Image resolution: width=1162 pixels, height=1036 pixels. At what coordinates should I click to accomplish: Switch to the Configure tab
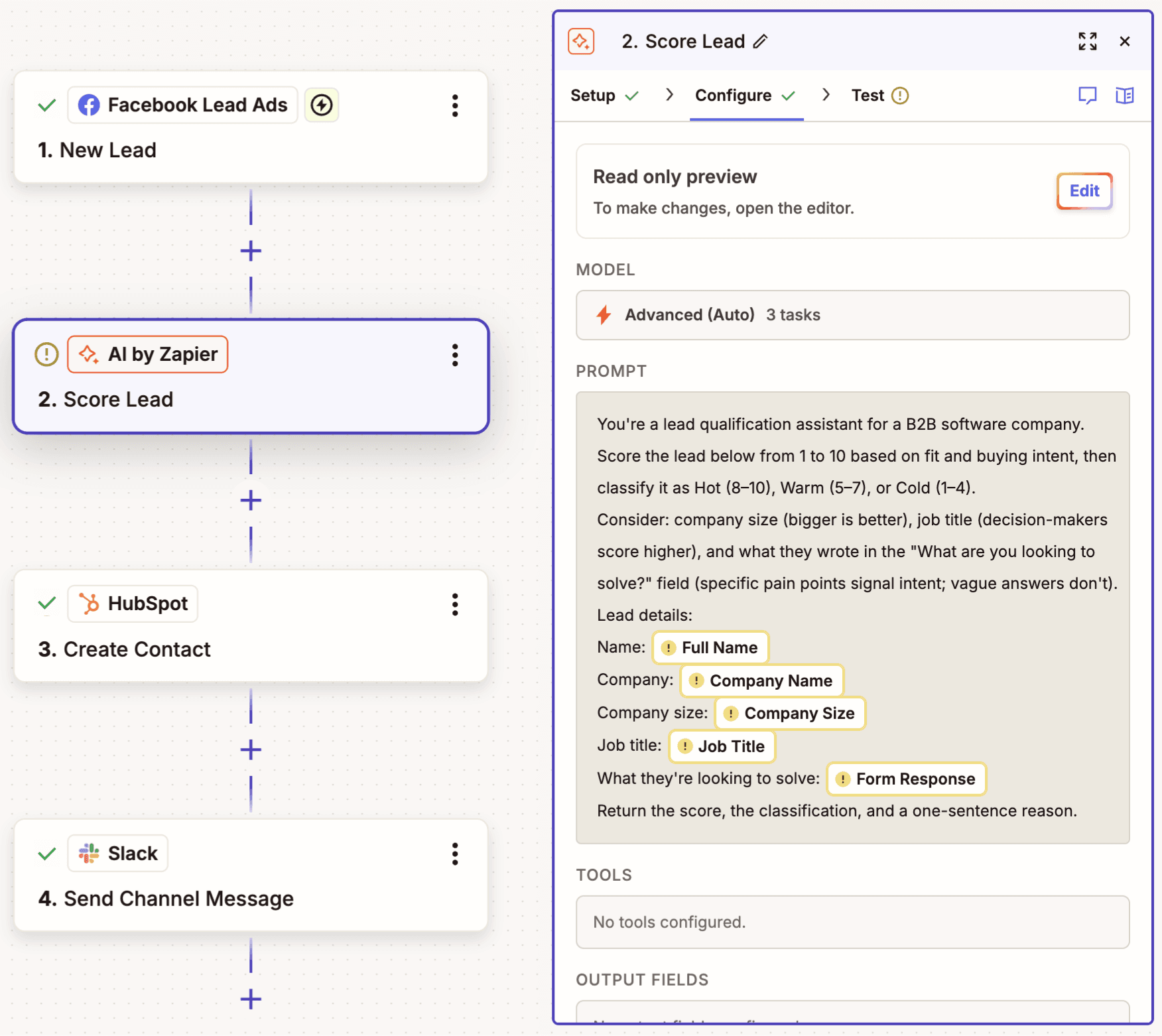pos(745,96)
